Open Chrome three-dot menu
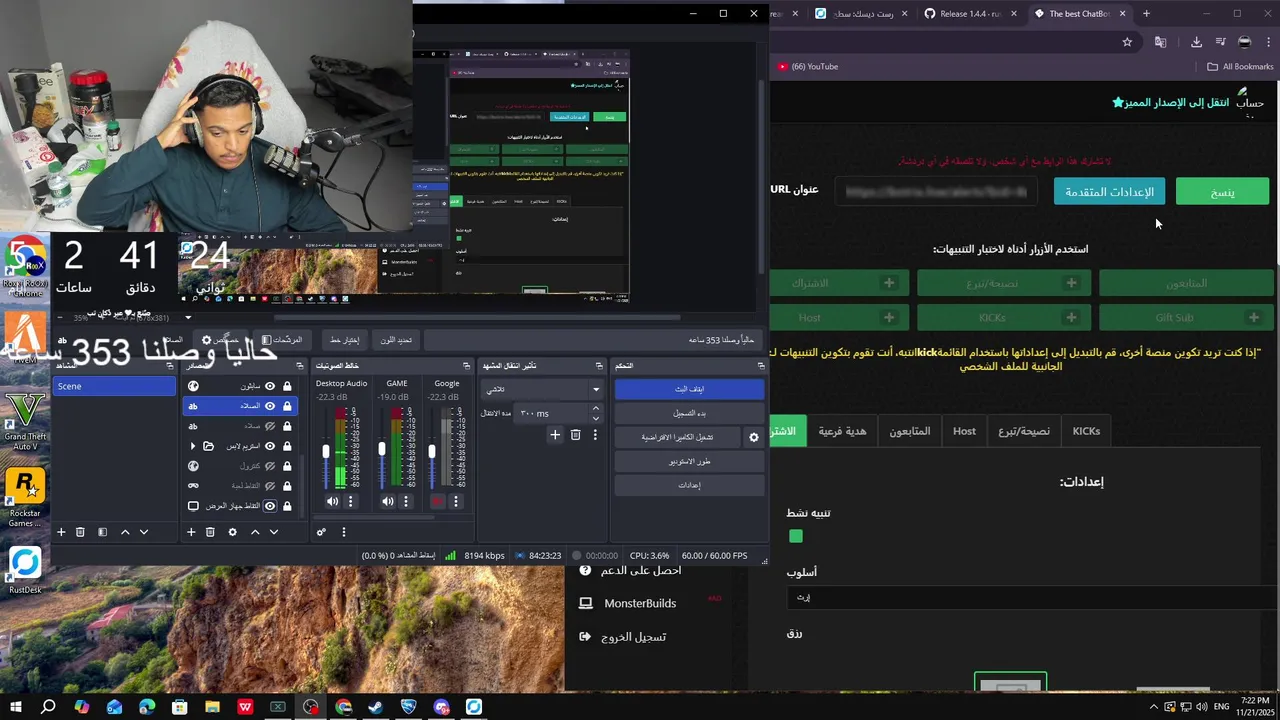 (x=1270, y=42)
